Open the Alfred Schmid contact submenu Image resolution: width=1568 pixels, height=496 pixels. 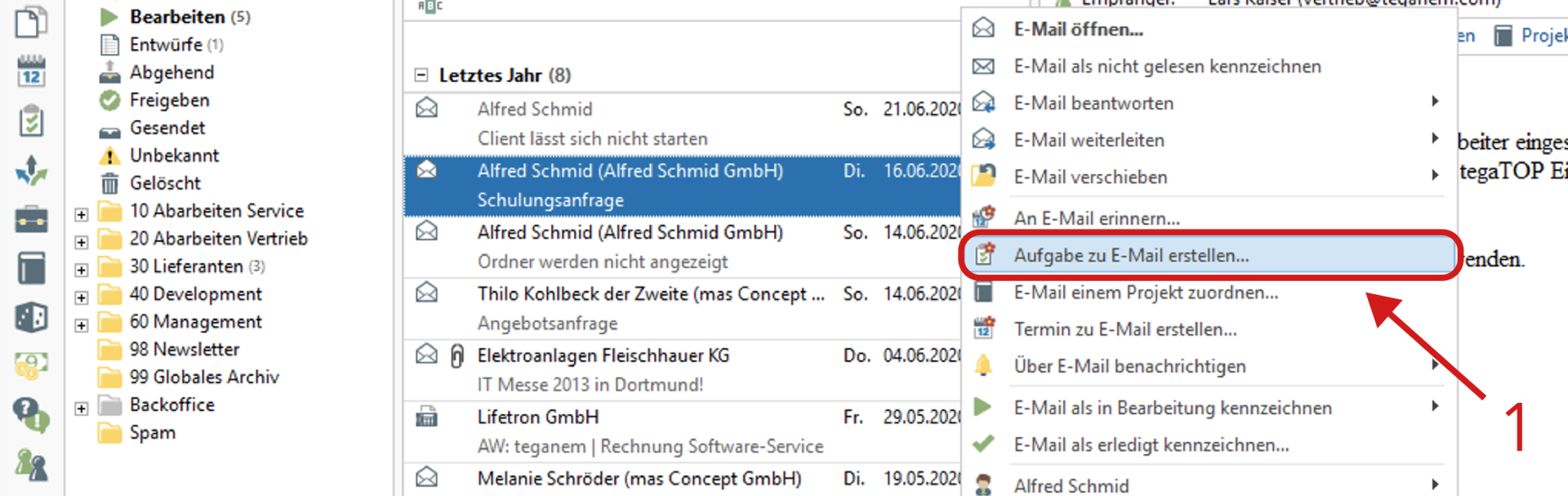pos(1209,485)
